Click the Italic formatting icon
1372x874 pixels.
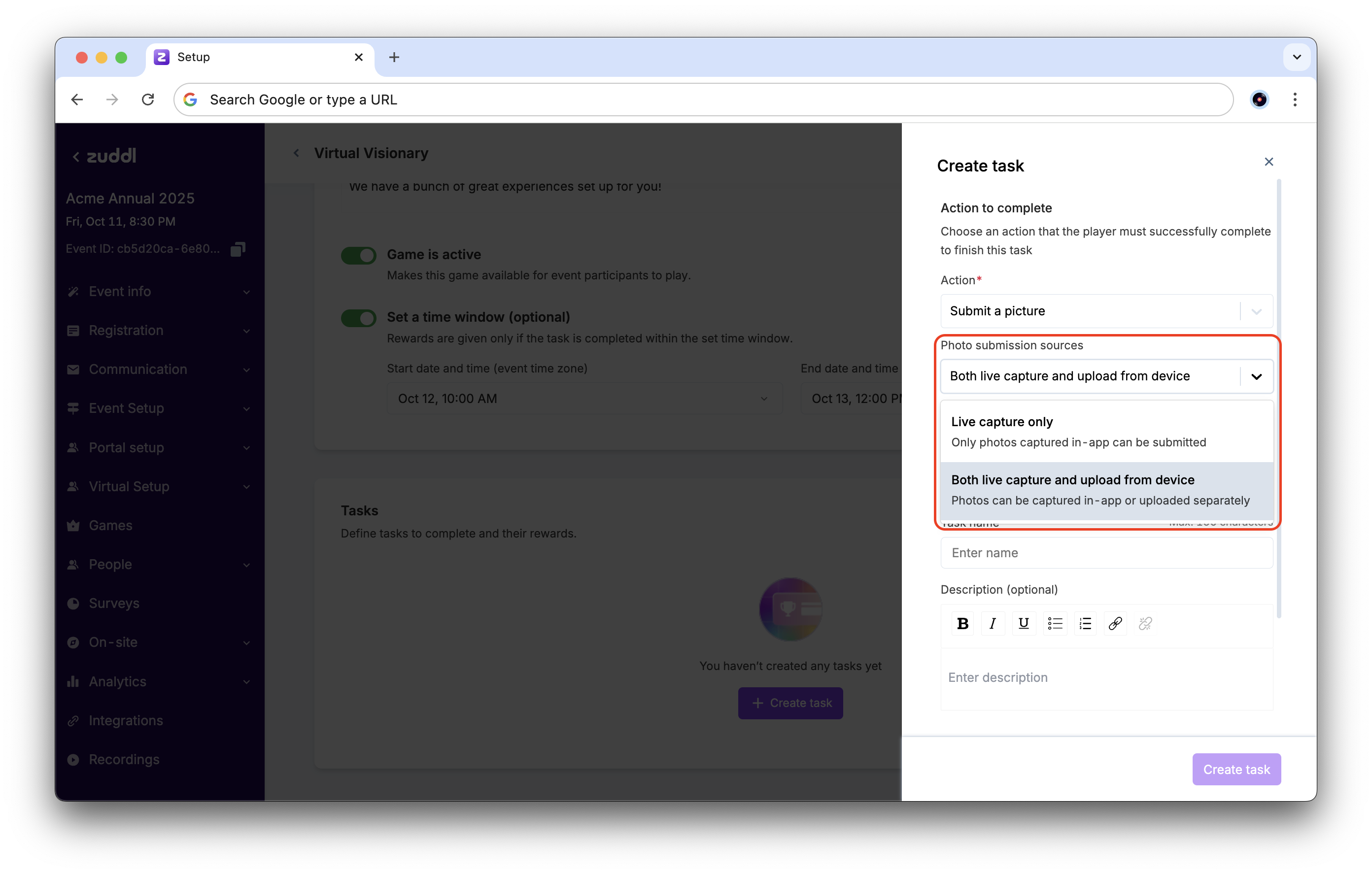coord(993,623)
